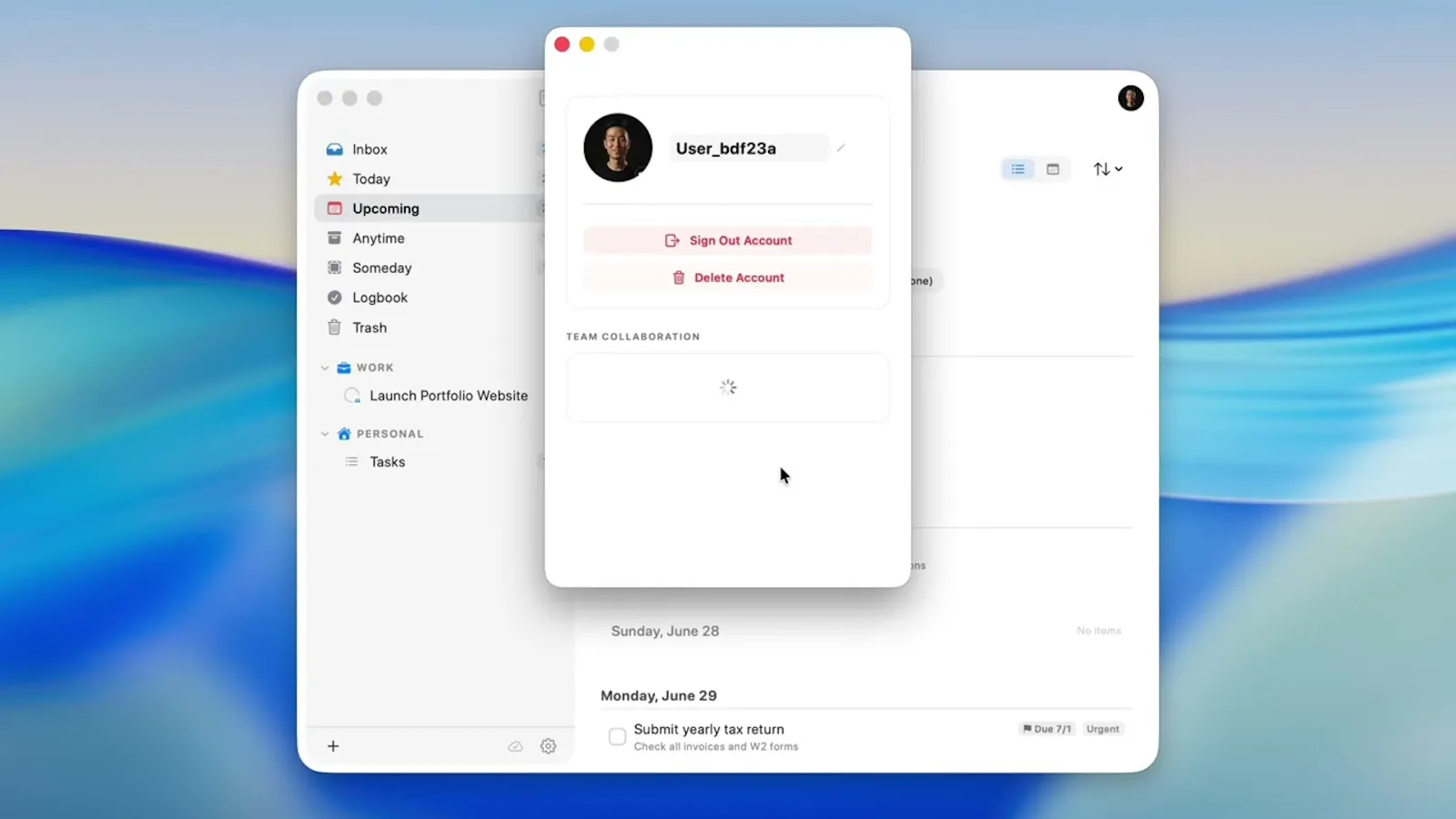Switch to list view
1456x819 pixels.
click(x=1017, y=169)
